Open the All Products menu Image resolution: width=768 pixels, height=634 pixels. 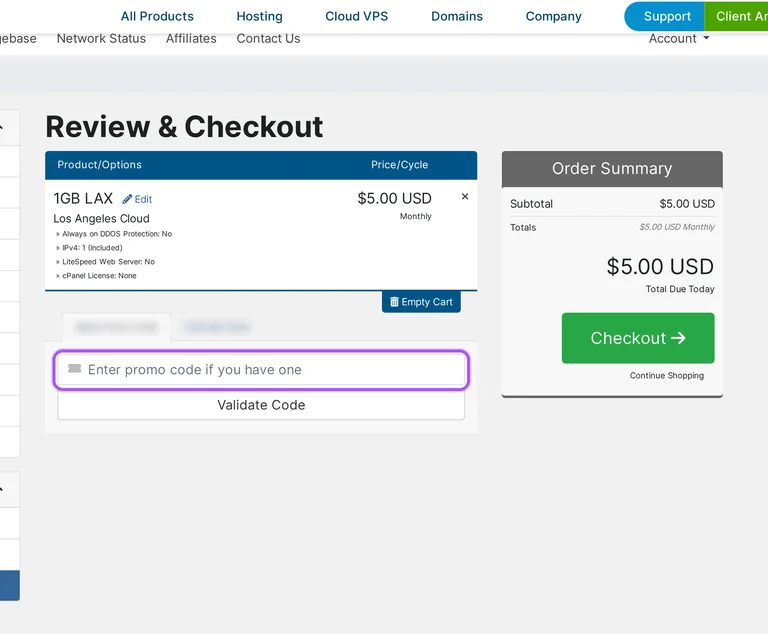point(157,16)
